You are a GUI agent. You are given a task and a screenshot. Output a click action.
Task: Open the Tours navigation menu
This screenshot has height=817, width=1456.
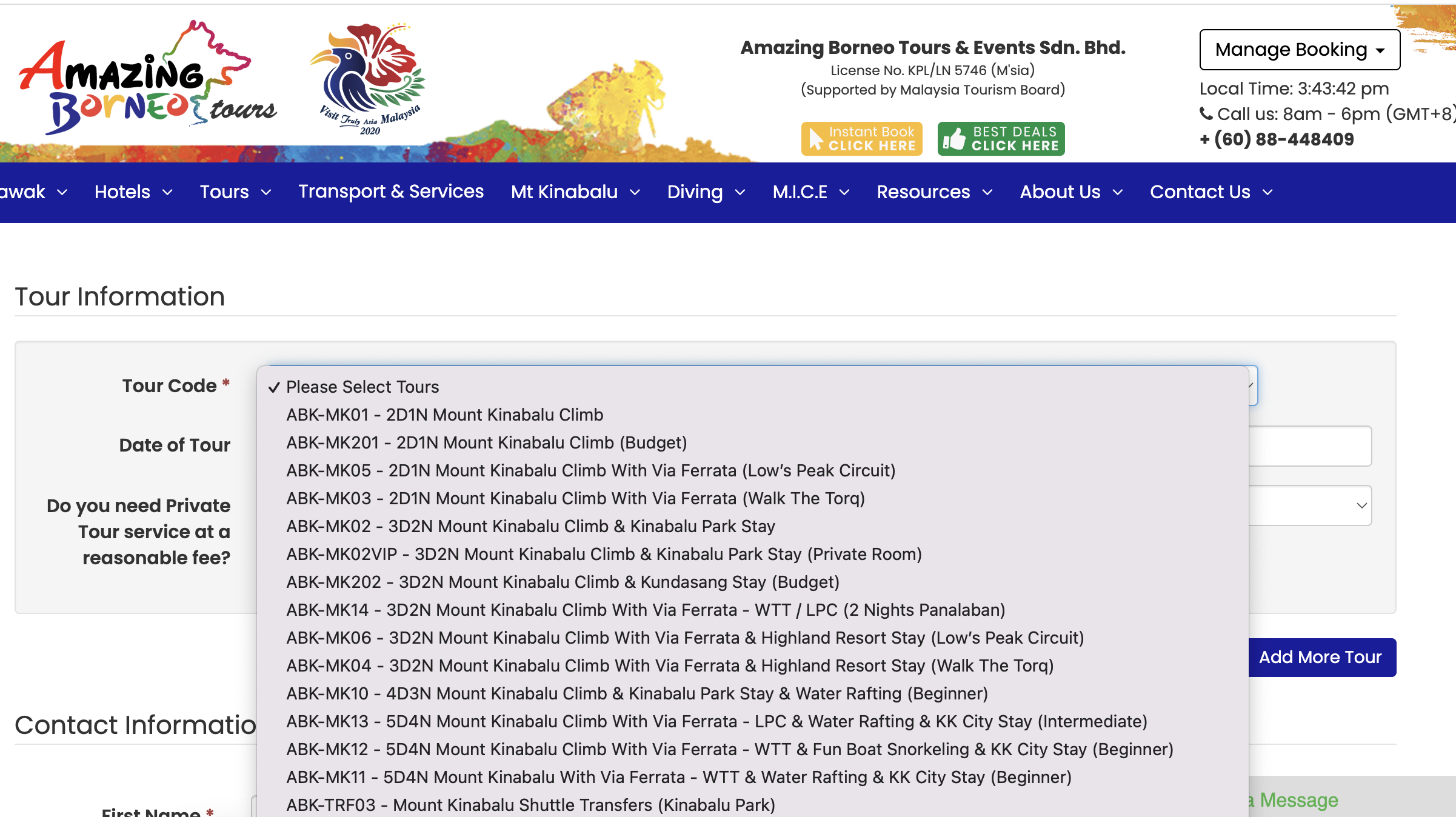(225, 192)
